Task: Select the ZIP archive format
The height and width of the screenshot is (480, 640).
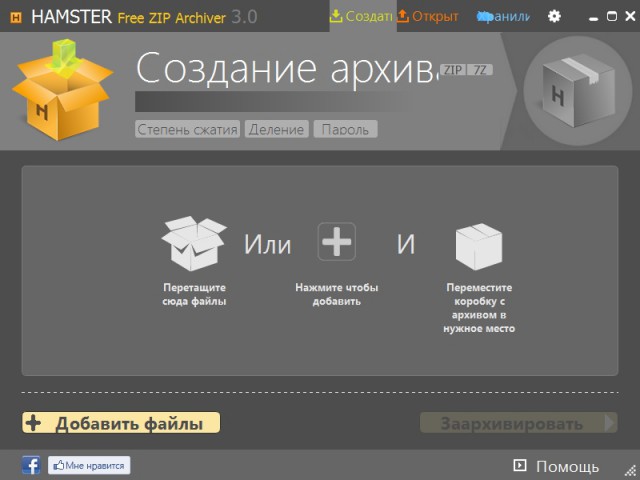Action: coord(453,70)
